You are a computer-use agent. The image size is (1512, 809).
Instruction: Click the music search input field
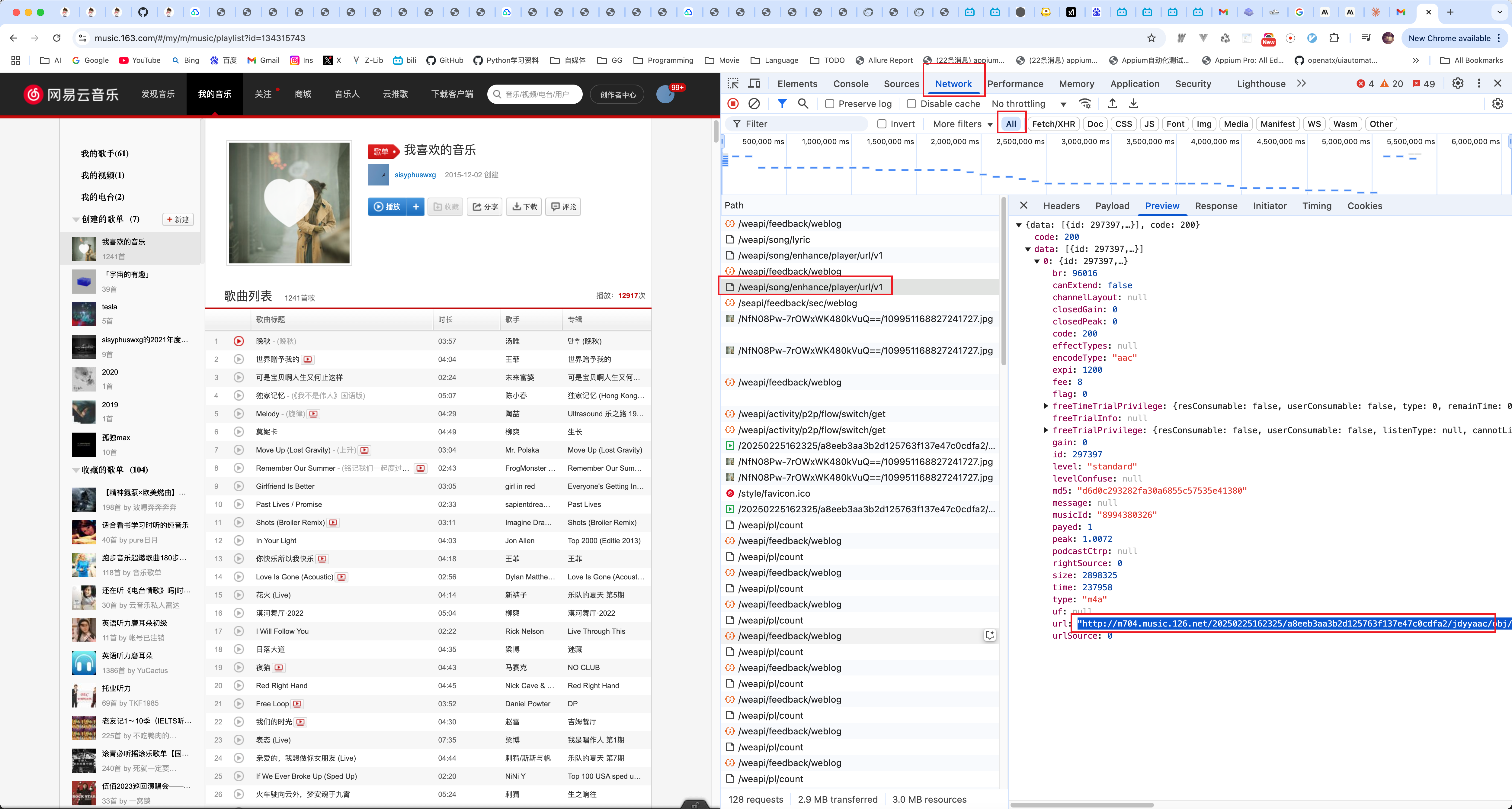coord(535,94)
